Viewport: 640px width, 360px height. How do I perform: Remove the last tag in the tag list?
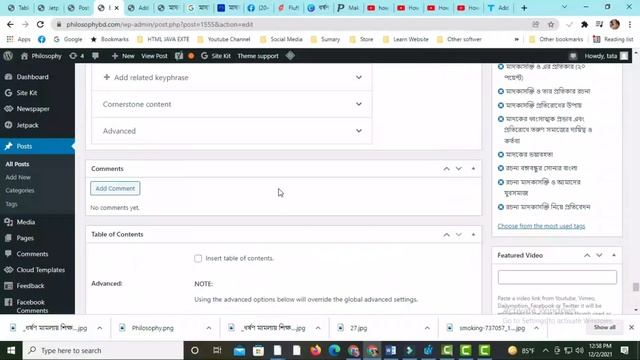pyautogui.click(x=501, y=207)
